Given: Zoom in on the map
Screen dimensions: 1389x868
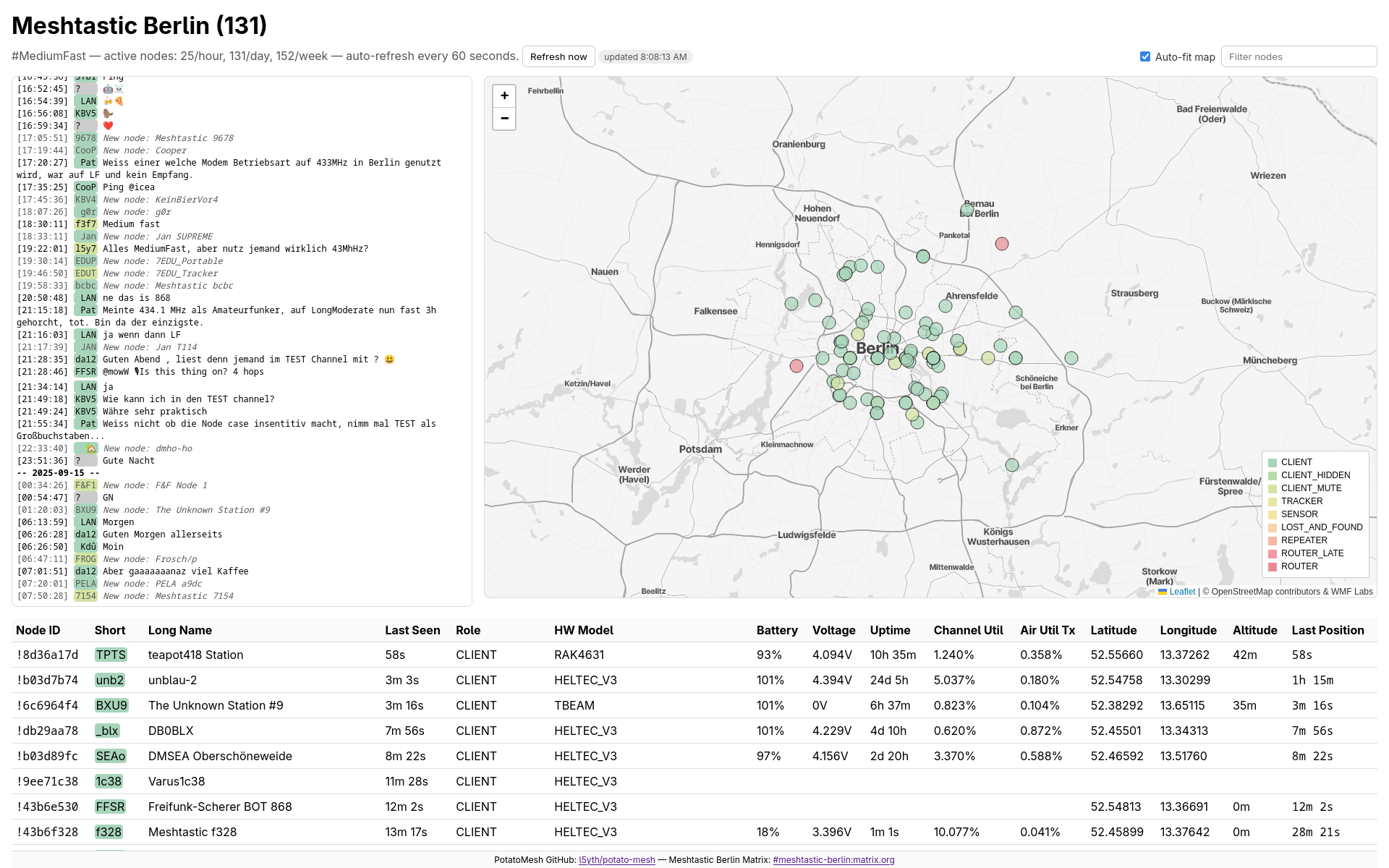Looking at the screenshot, I should (504, 95).
